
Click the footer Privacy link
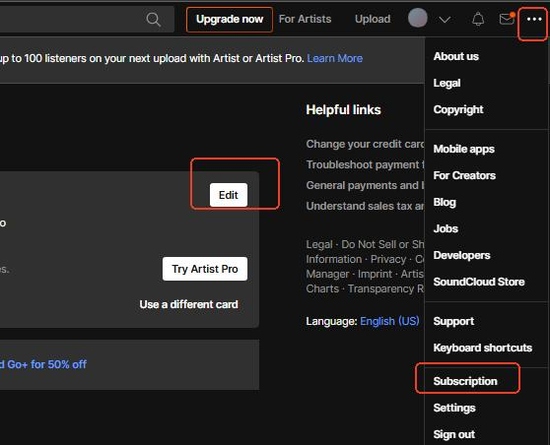tap(388, 259)
